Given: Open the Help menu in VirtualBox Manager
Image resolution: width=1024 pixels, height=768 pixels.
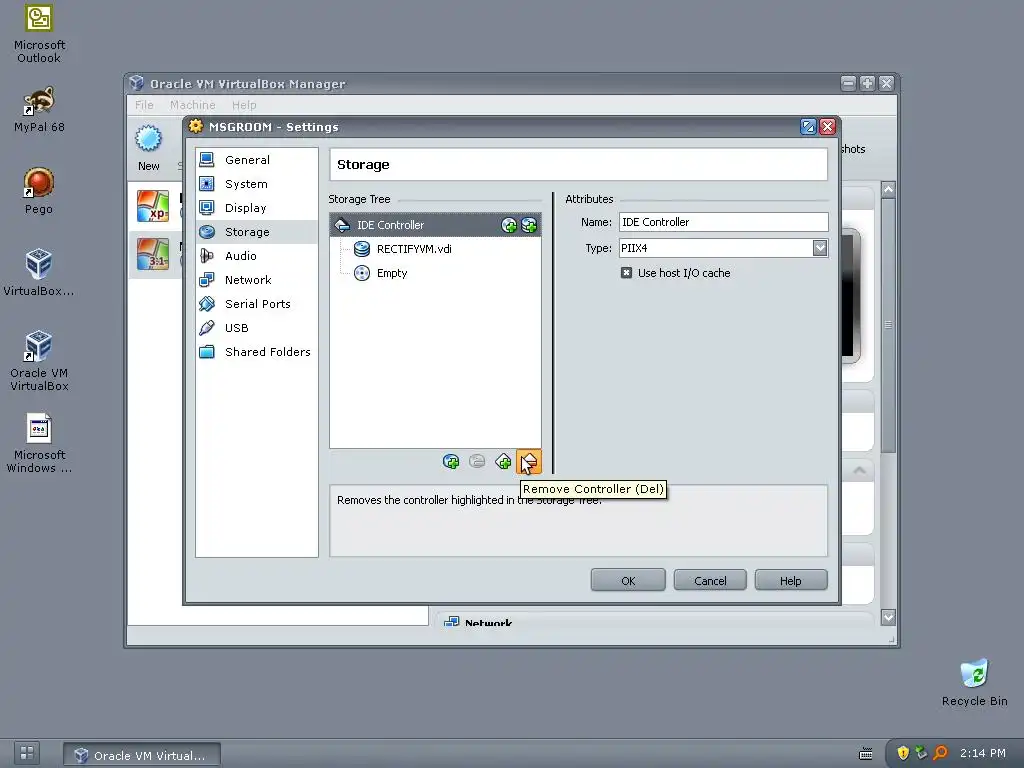Looking at the screenshot, I should [x=244, y=105].
